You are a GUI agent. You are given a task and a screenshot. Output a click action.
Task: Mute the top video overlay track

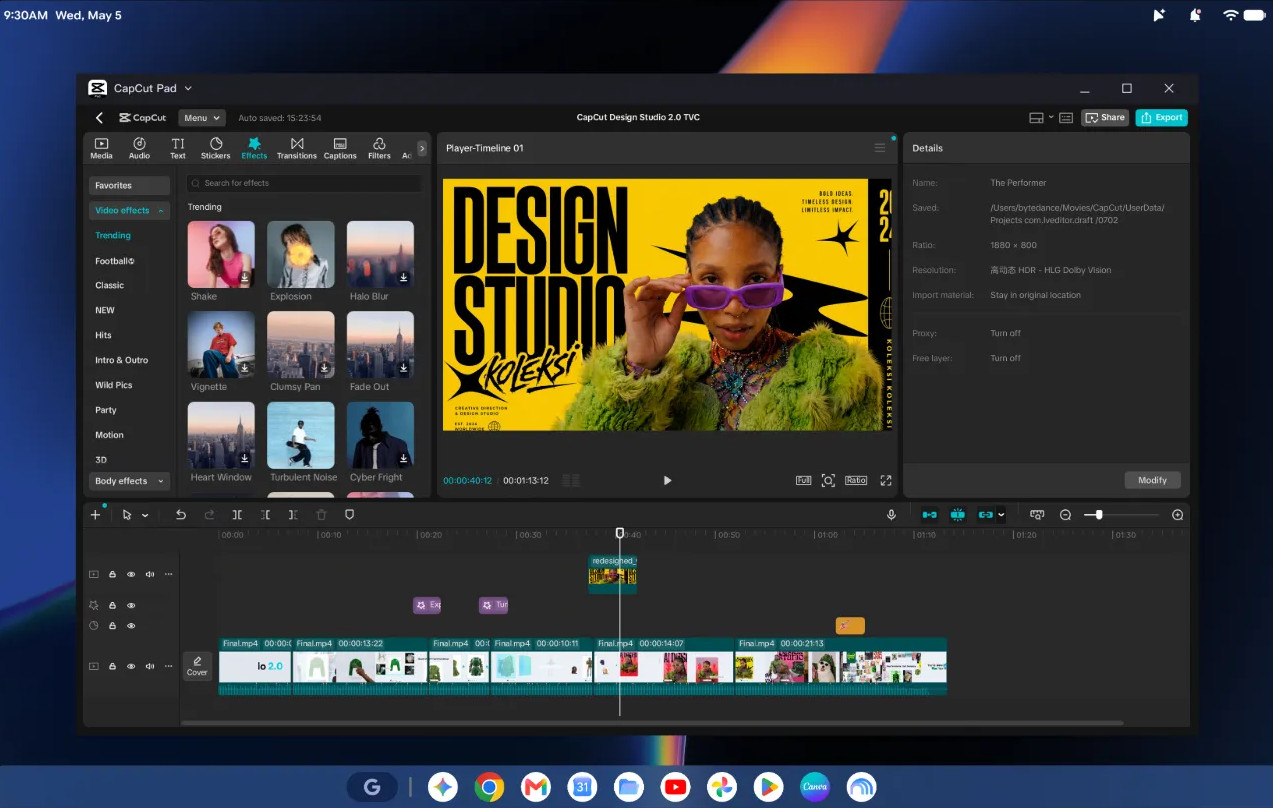point(150,574)
